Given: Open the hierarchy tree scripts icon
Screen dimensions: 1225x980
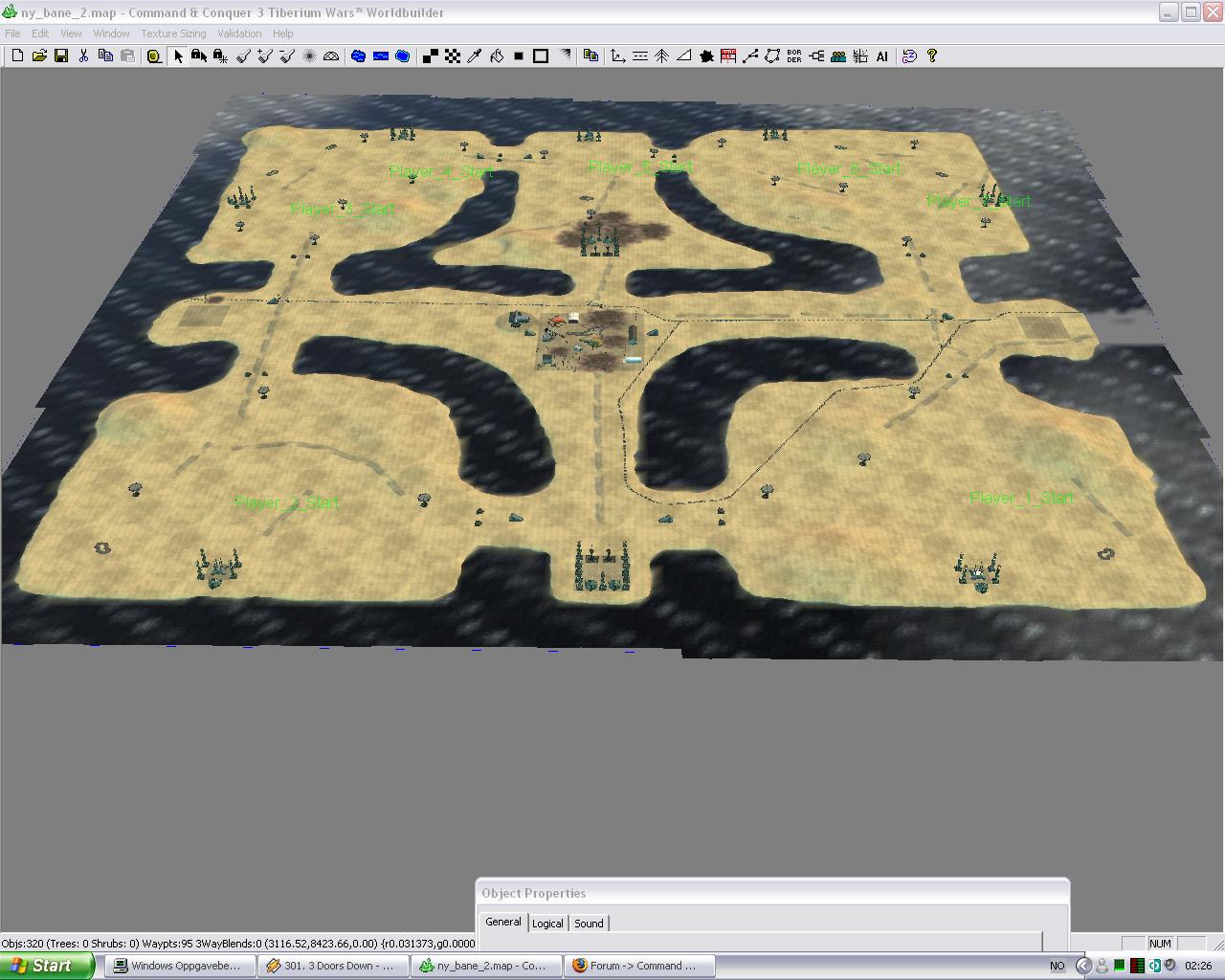Looking at the screenshot, I should click(x=816, y=56).
